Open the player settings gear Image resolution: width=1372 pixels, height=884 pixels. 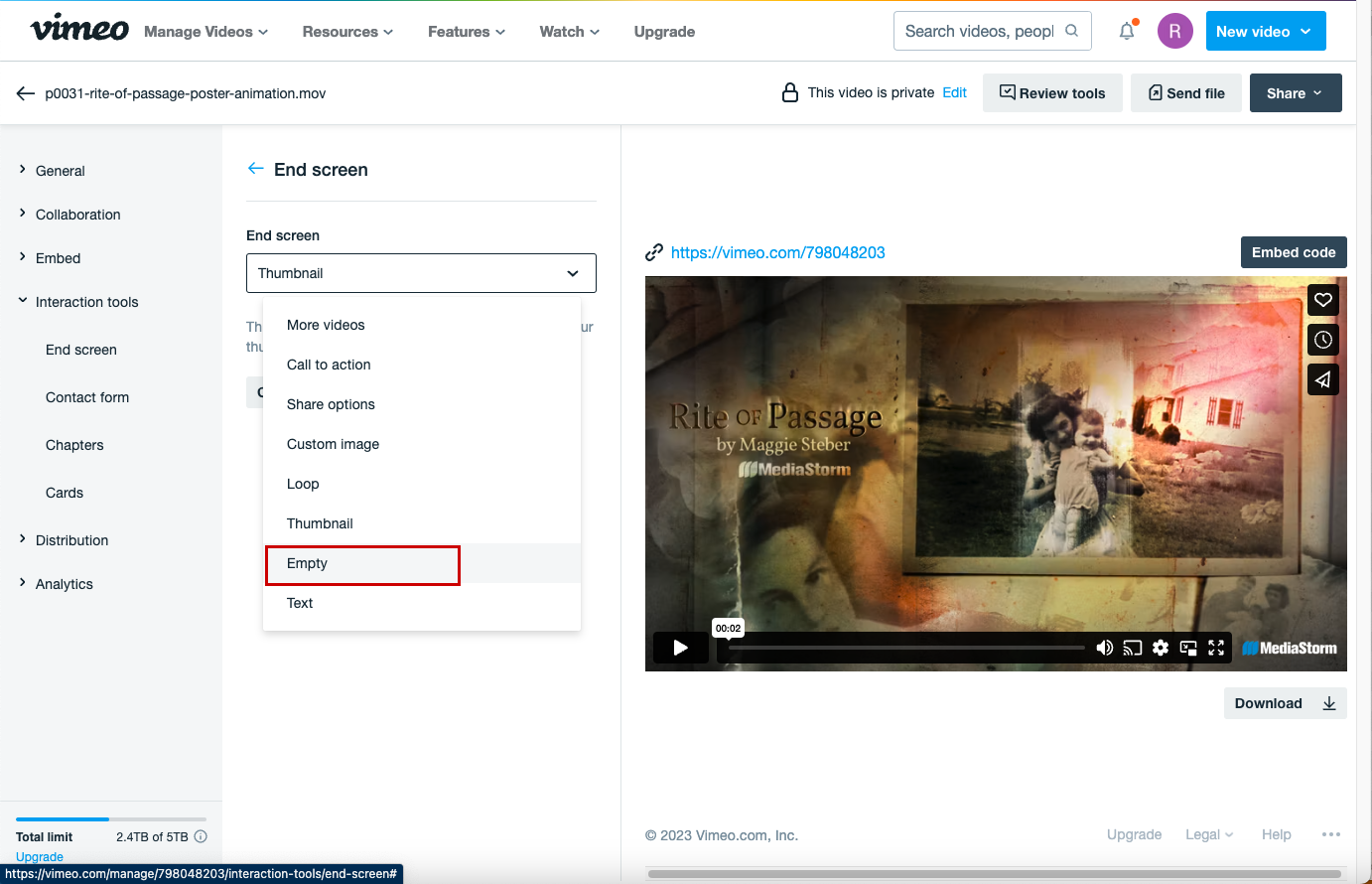coord(1160,648)
